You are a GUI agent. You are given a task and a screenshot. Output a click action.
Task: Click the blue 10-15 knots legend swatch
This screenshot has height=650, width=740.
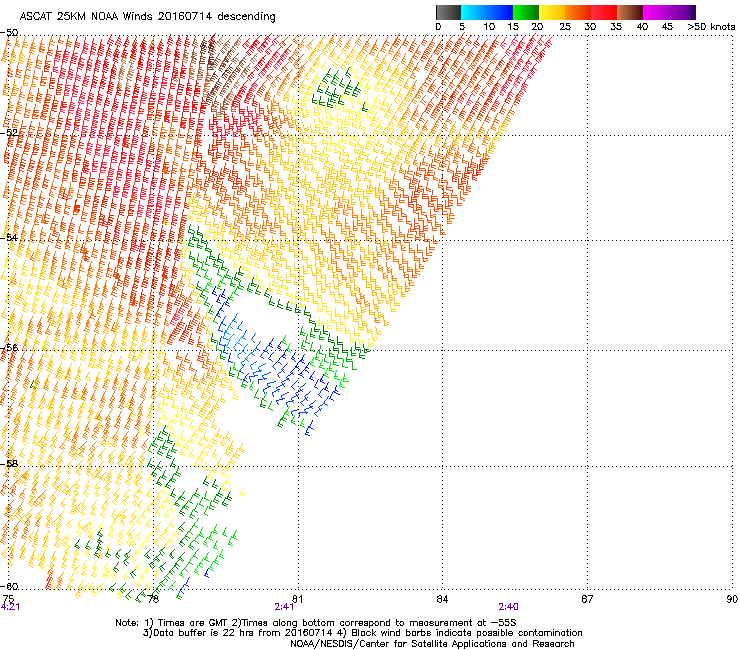[x=500, y=12]
